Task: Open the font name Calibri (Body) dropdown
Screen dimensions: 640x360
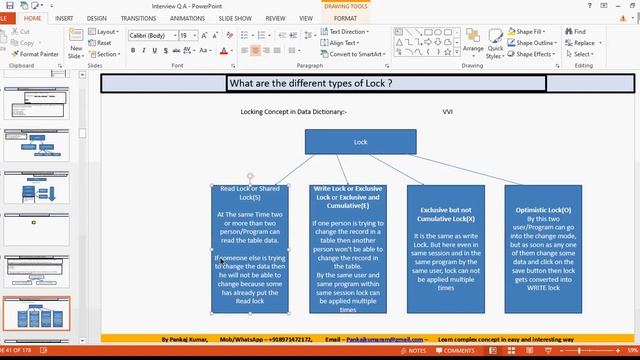Action: pyautogui.click(x=175, y=36)
